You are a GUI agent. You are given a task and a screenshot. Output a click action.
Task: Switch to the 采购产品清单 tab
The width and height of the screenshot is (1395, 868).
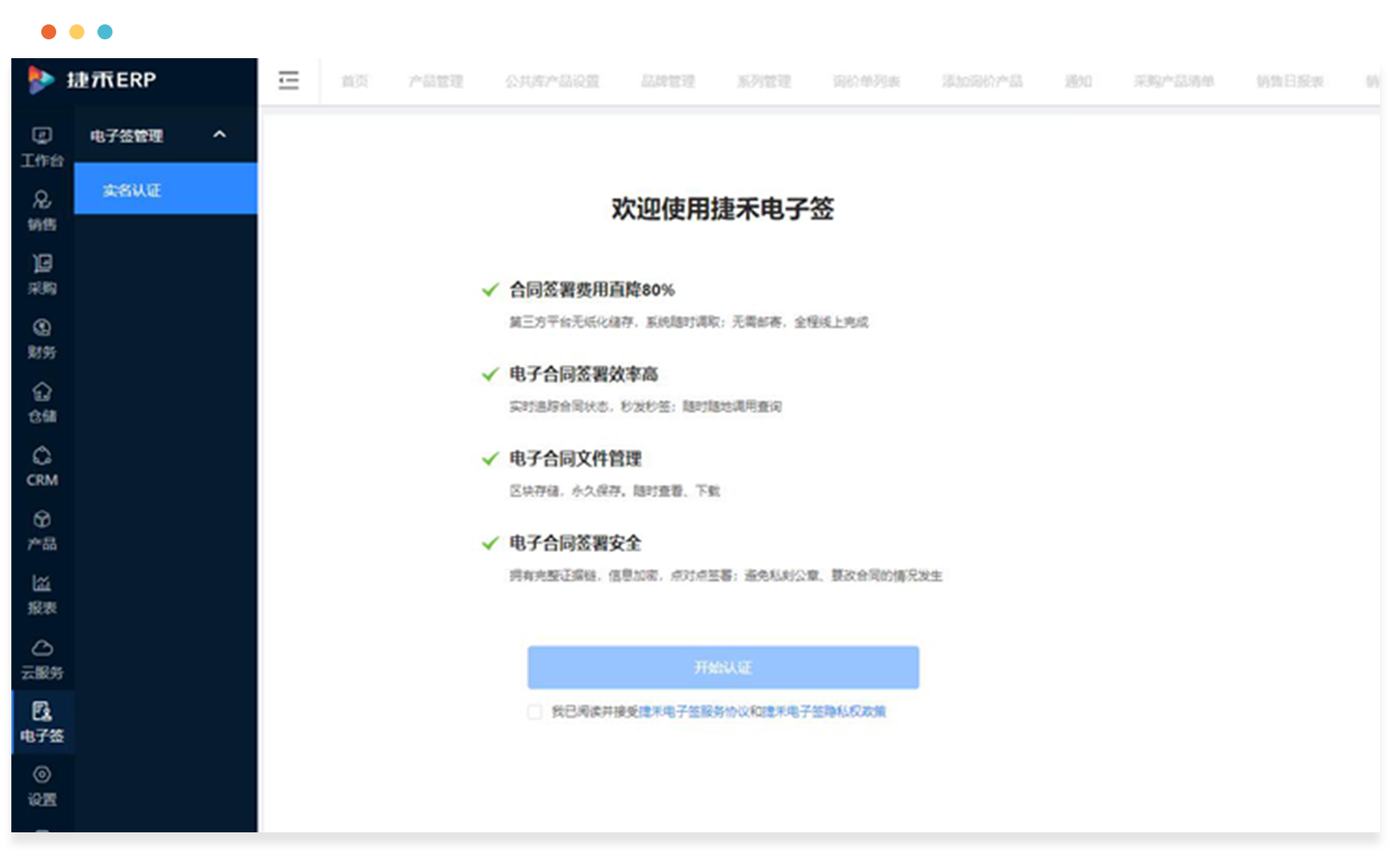coord(1174,82)
